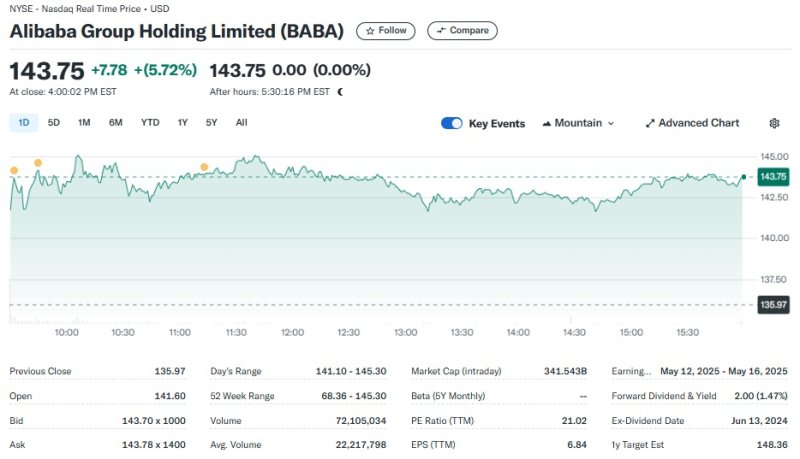The width and height of the screenshot is (800, 459).
Task: Click the end-of-line price dot on chart
Action: (x=743, y=177)
